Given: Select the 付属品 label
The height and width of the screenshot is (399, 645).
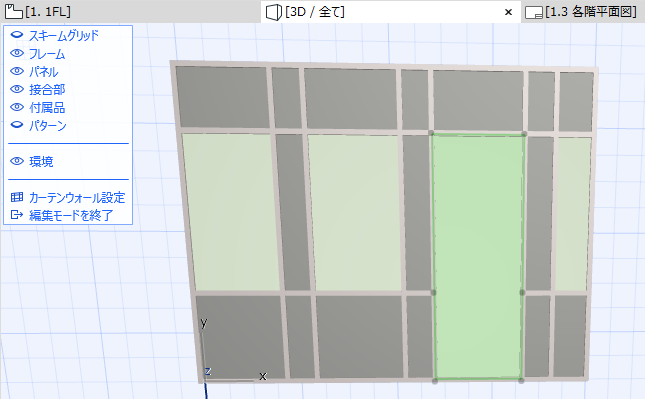Looking at the screenshot, I should click(x=47, y=108).
